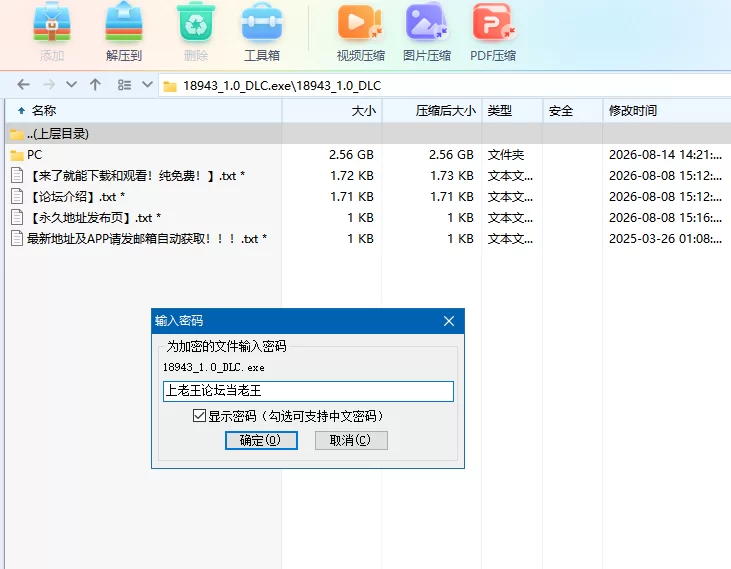Click the 1.72 KB size value

point(352,176)
